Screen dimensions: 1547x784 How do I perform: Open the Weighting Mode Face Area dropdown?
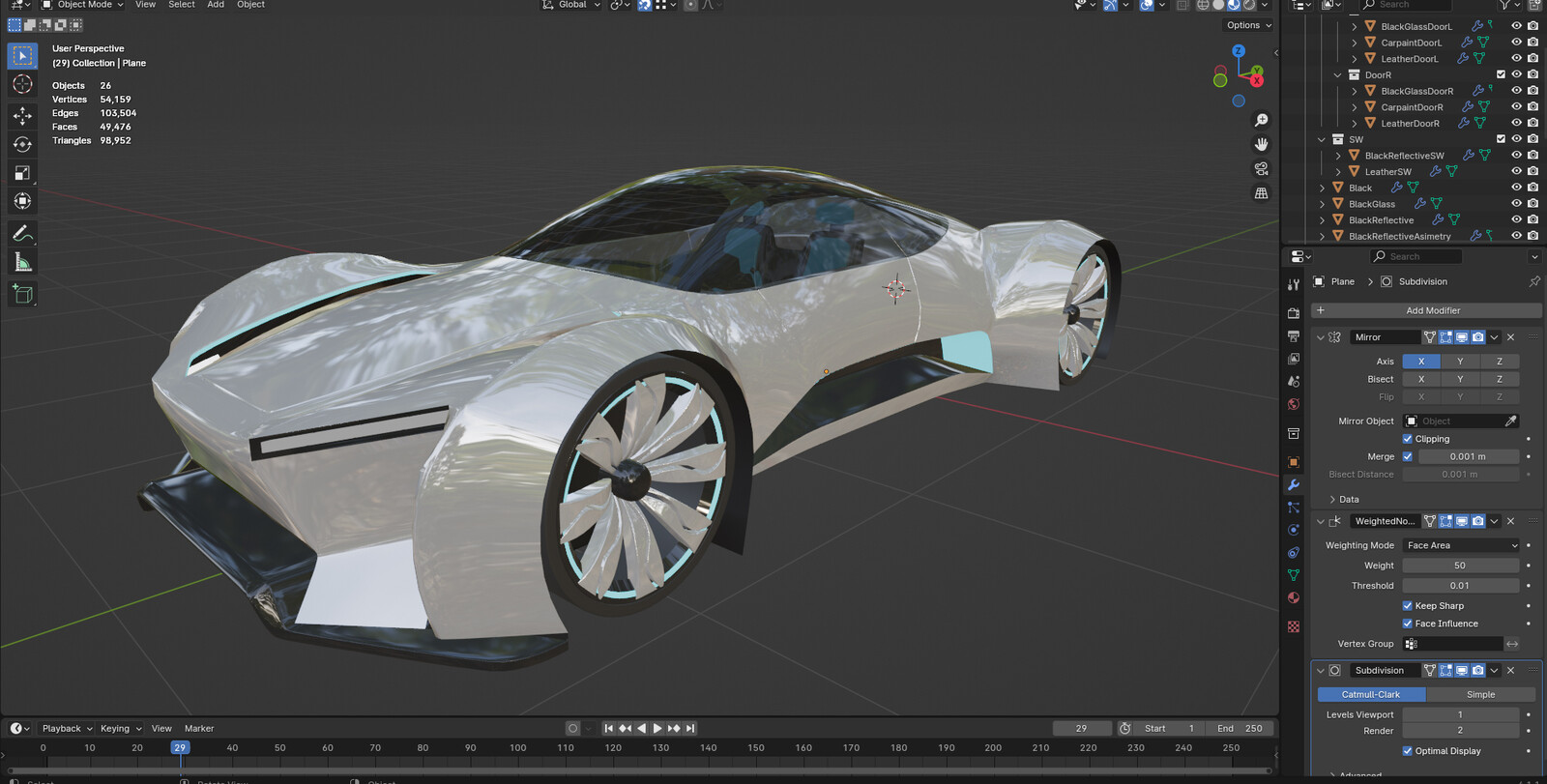tap(1461, 545)
